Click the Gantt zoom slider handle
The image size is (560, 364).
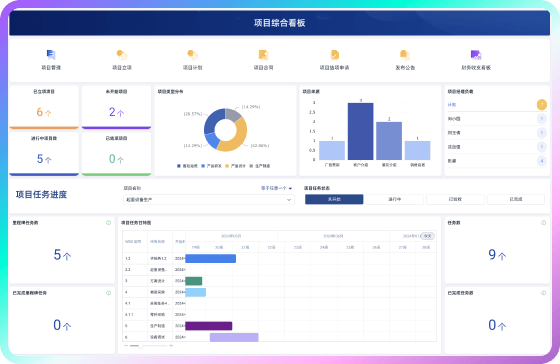click(x=141, y=346)
